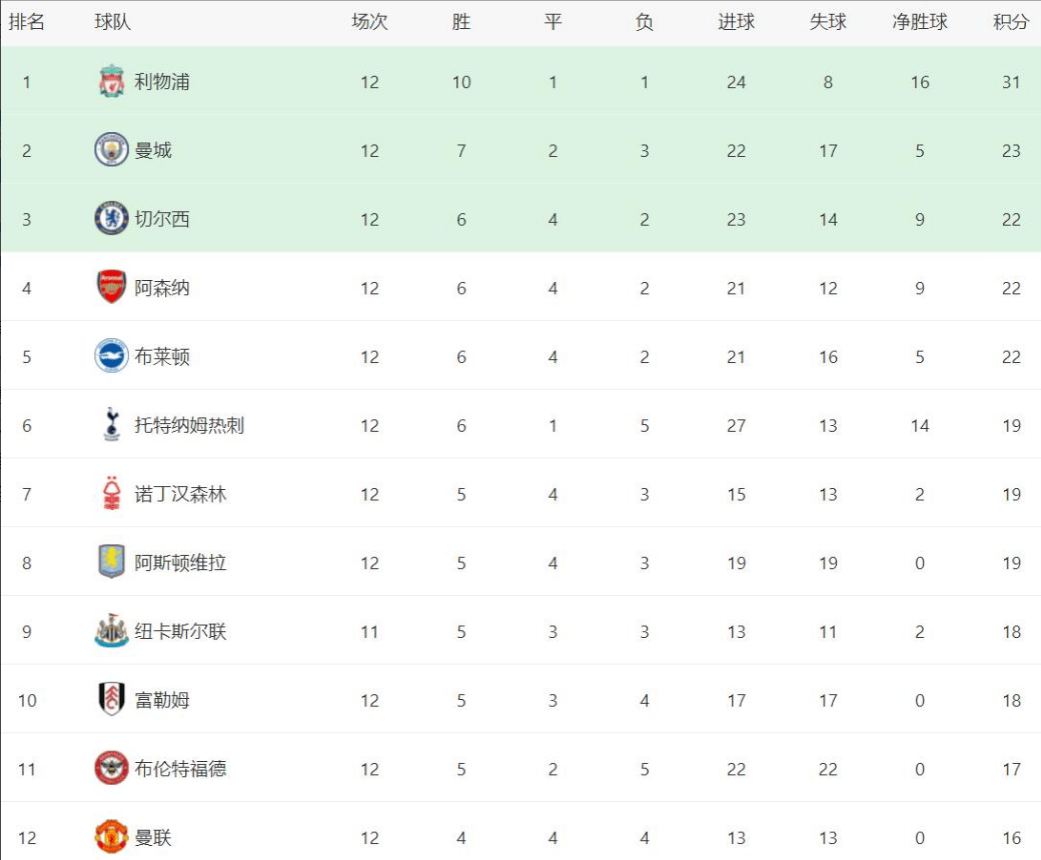
Task: Click the Manchester United club crest
Action: click(112, 837)
